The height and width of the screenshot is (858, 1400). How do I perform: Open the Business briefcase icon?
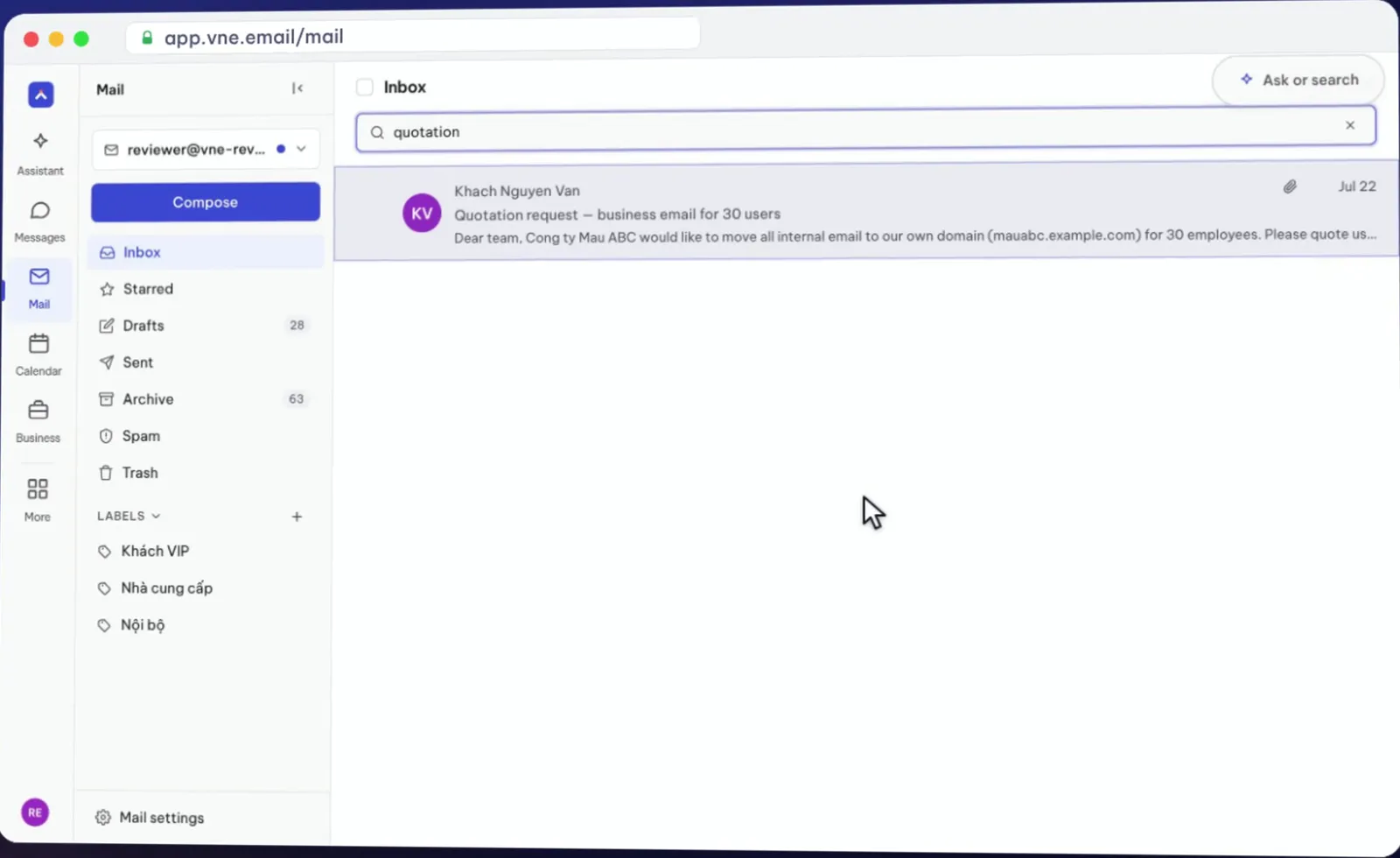38,410
